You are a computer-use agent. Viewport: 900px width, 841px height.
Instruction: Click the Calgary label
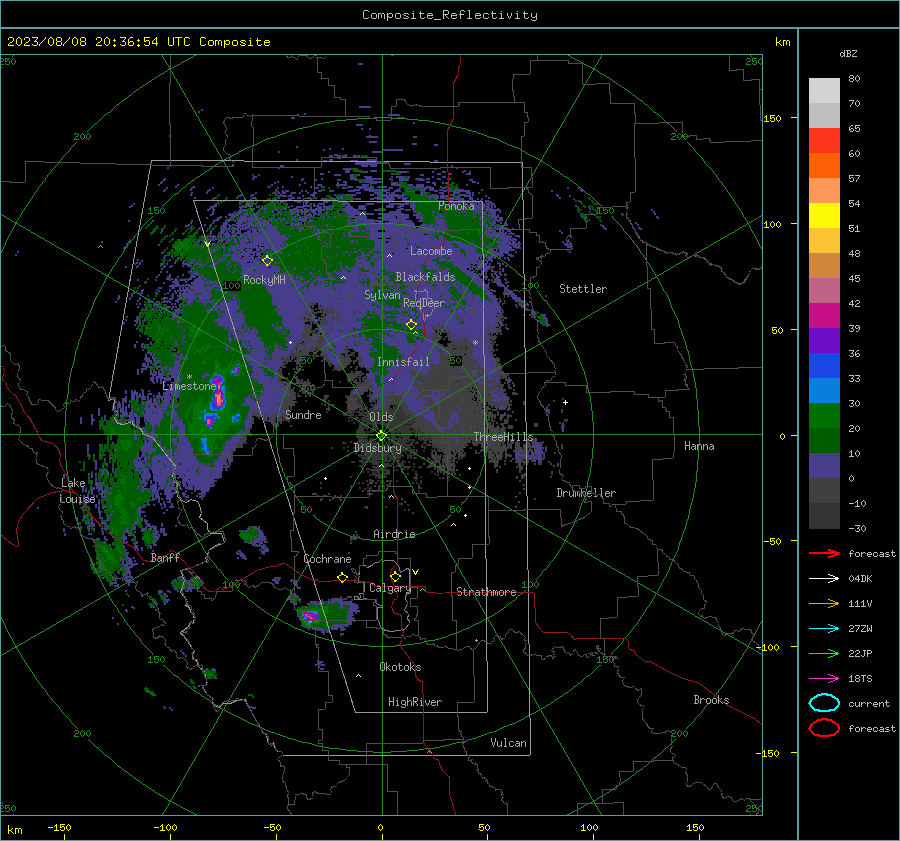(x=390, y=588)
